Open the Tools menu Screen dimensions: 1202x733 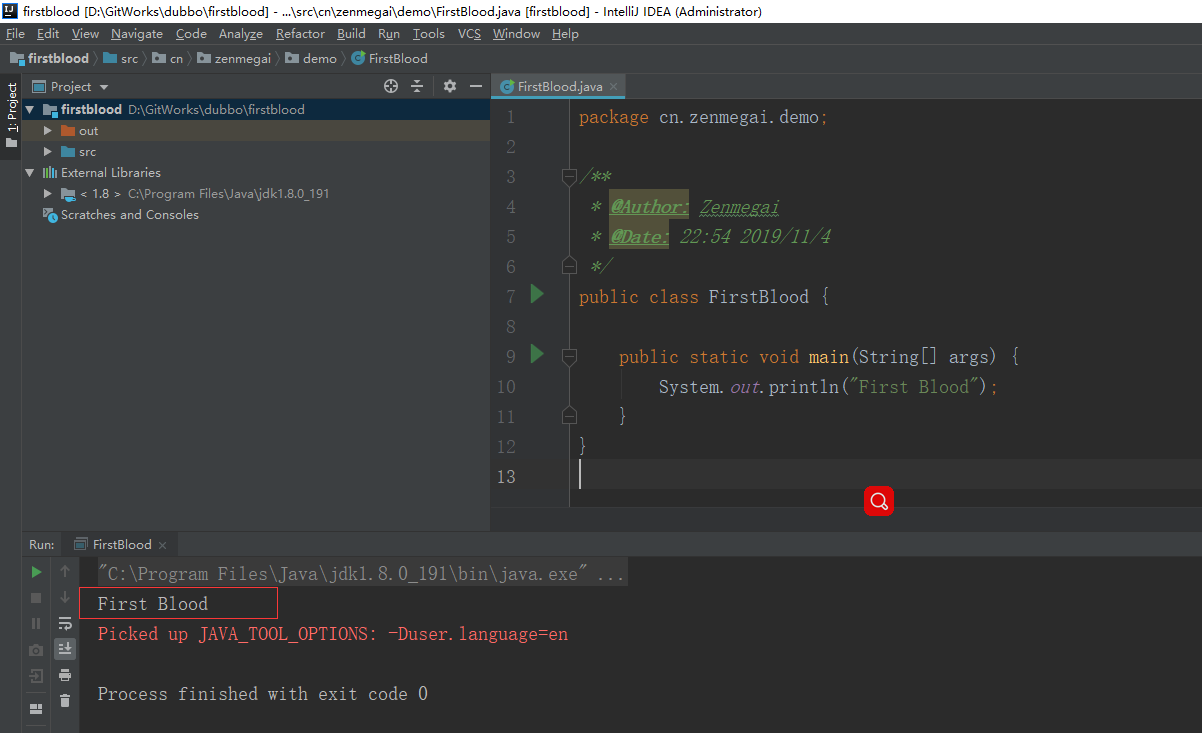tap(429, 33)
